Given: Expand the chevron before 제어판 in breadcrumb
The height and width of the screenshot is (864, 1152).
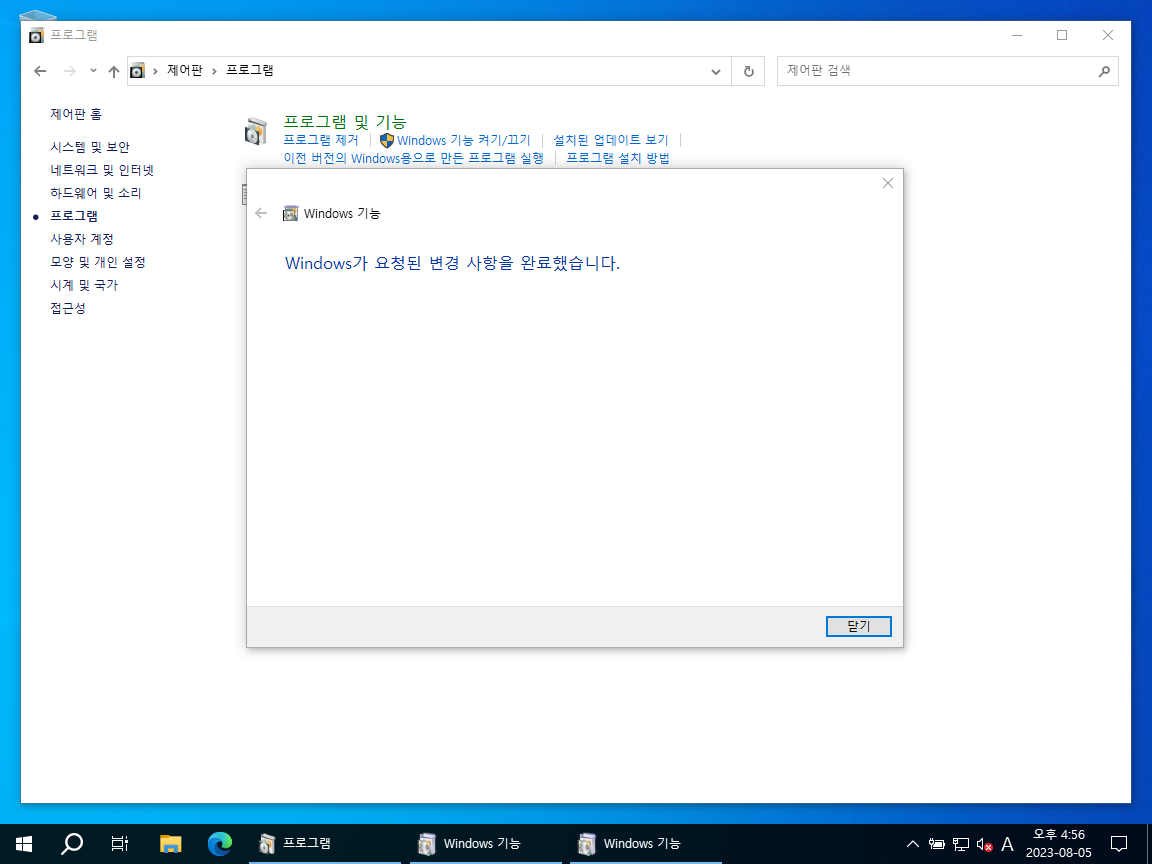Looking at the screenshot, I should click(155, 71).
